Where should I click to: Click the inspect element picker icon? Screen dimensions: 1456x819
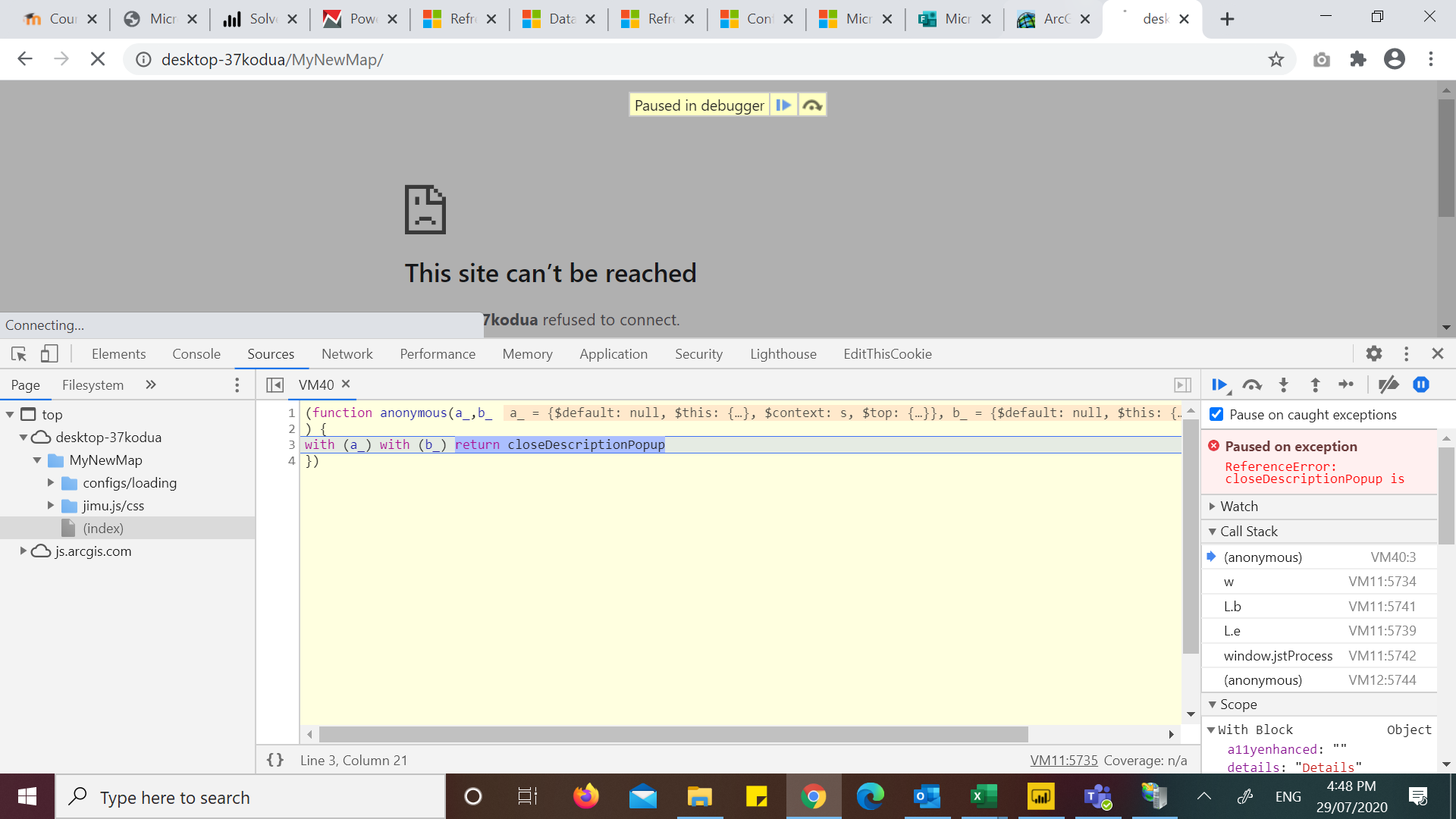click(19, 354)
